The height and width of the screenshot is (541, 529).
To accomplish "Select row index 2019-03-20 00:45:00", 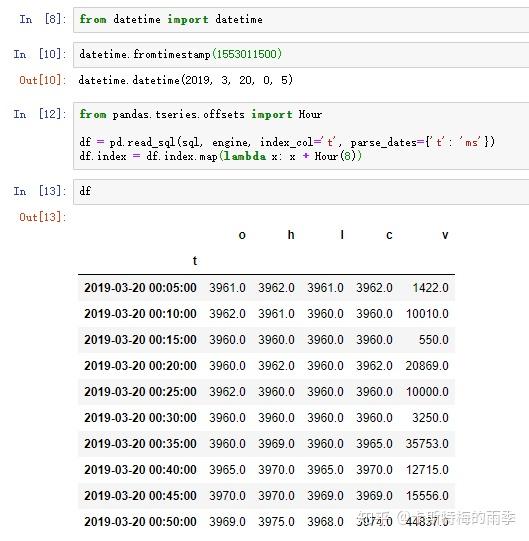I will 140,496.
